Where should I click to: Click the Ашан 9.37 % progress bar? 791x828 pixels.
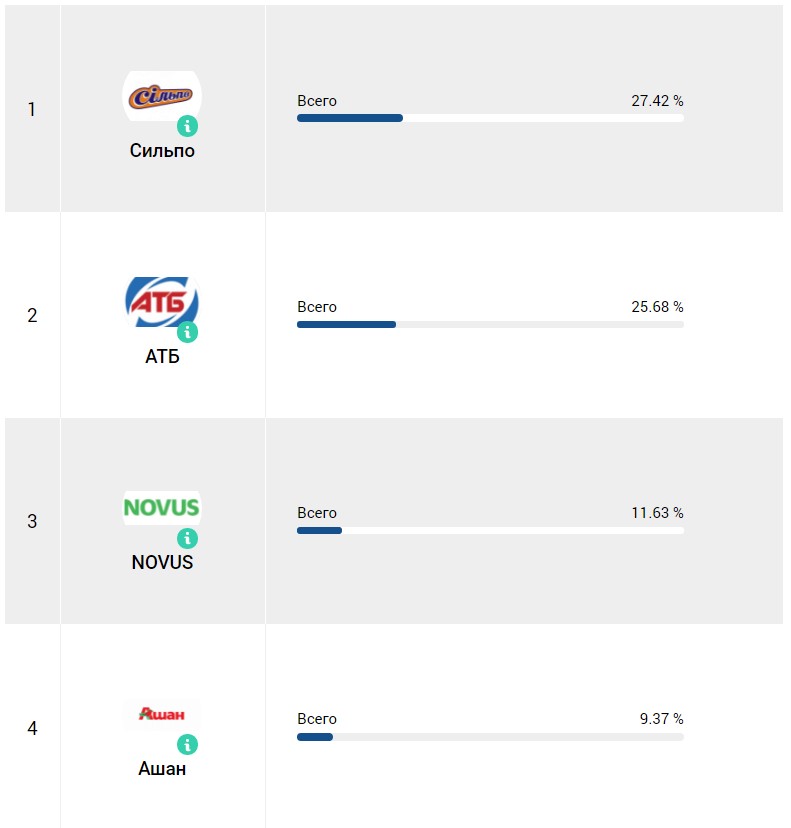[x=490, y=737]
